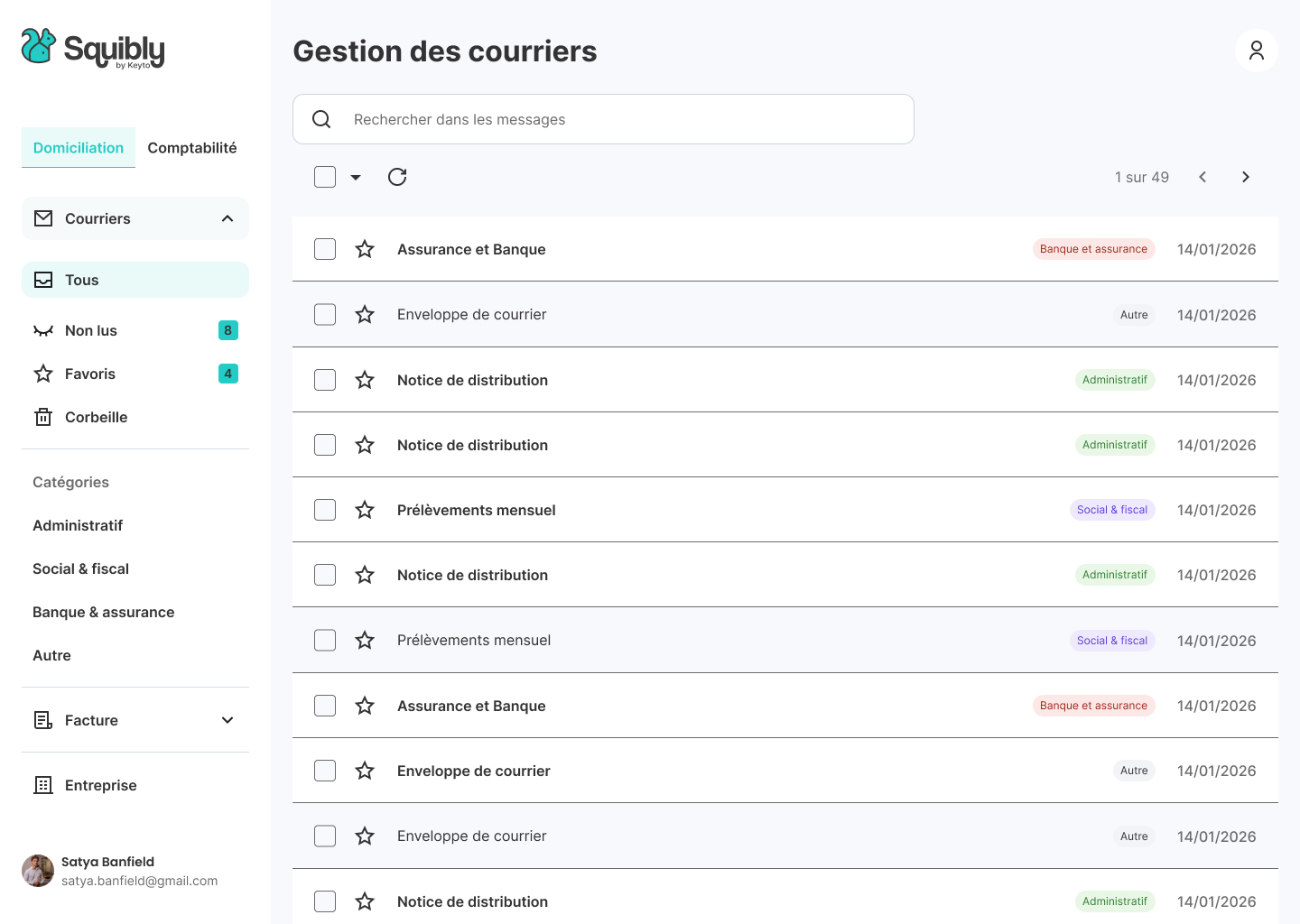
Task: Collapse the Courriers section
Action: pos(226,218)
